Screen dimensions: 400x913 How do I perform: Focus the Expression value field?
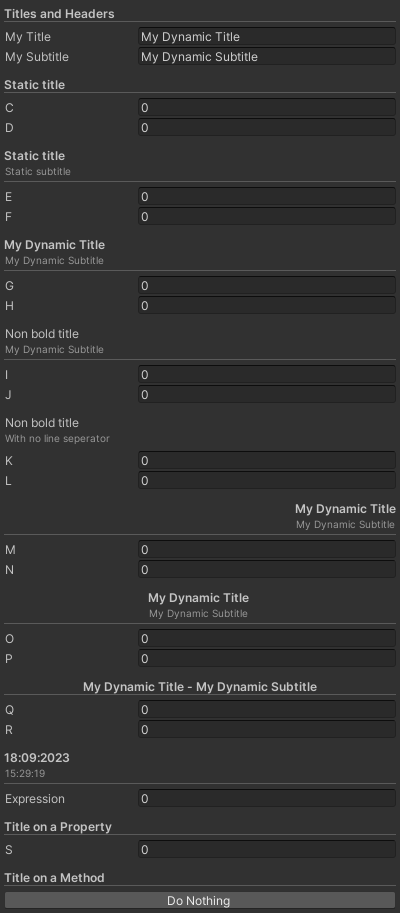tap(267, 799)
